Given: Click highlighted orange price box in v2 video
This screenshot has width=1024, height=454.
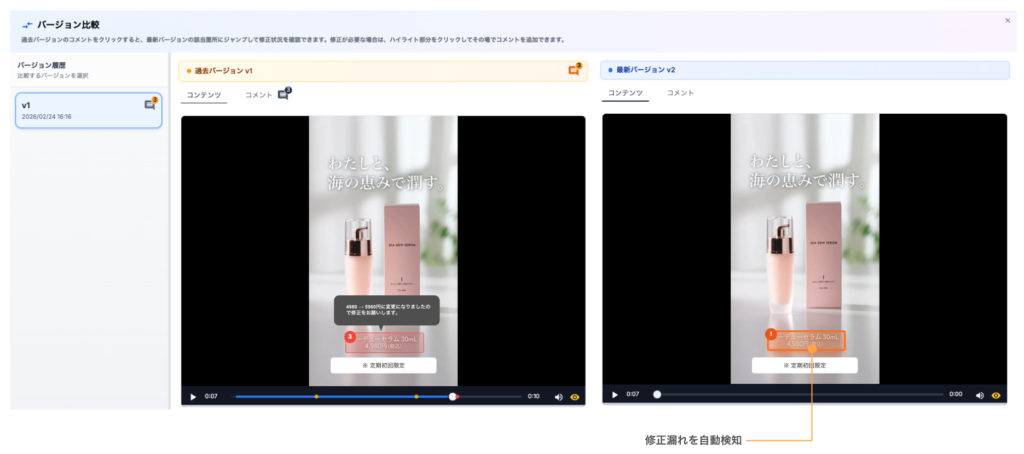Looking at the screenshot, I should pyautogui.click(x=808, y=342).
